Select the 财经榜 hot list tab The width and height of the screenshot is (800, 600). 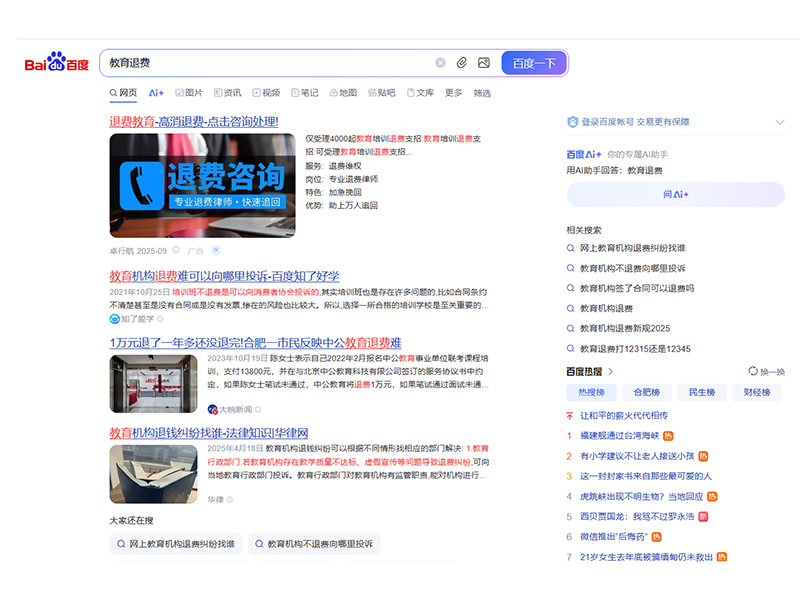pyautogui.click(x=757, y=392)
